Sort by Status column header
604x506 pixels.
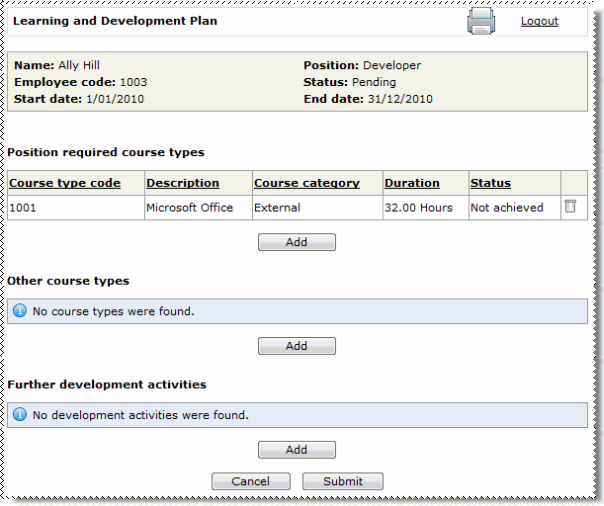click(x=490, y=183)
